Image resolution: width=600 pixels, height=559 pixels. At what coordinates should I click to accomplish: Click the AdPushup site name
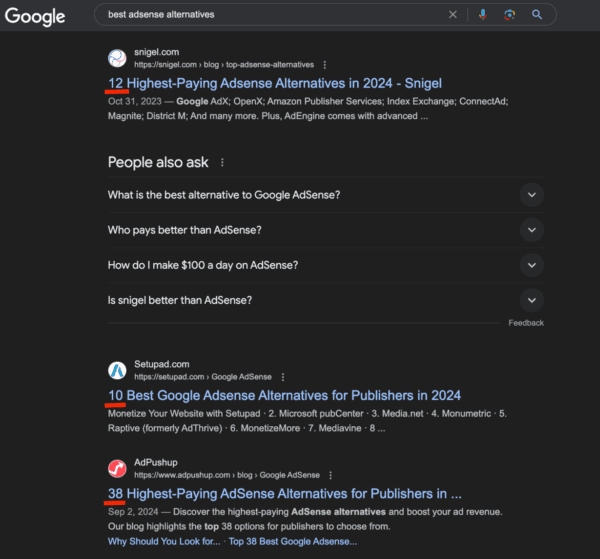pyautogui.click(x=156, y=463)
